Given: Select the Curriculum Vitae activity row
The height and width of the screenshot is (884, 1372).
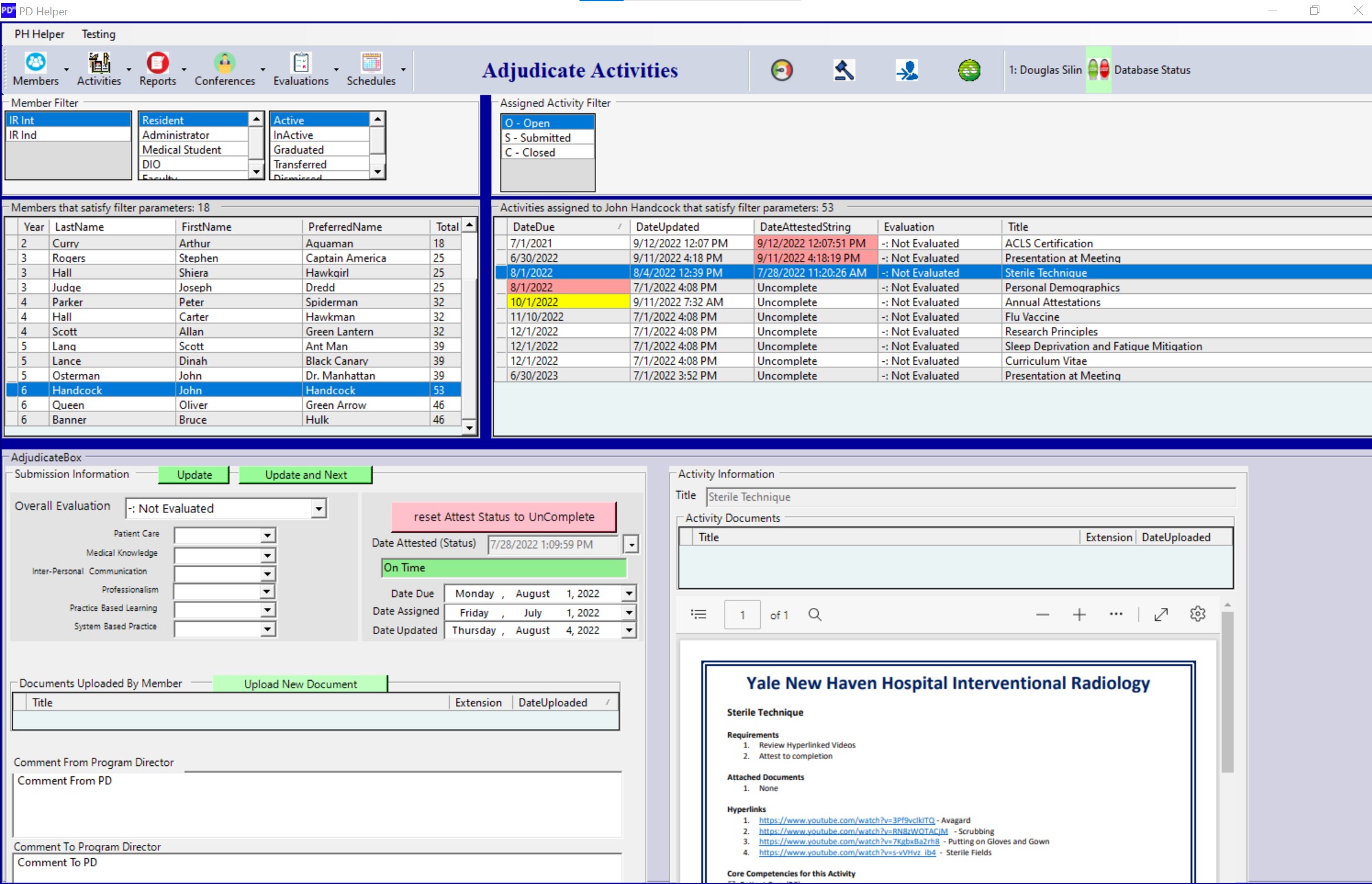Looking at the screenshot, I should (933, 361).
